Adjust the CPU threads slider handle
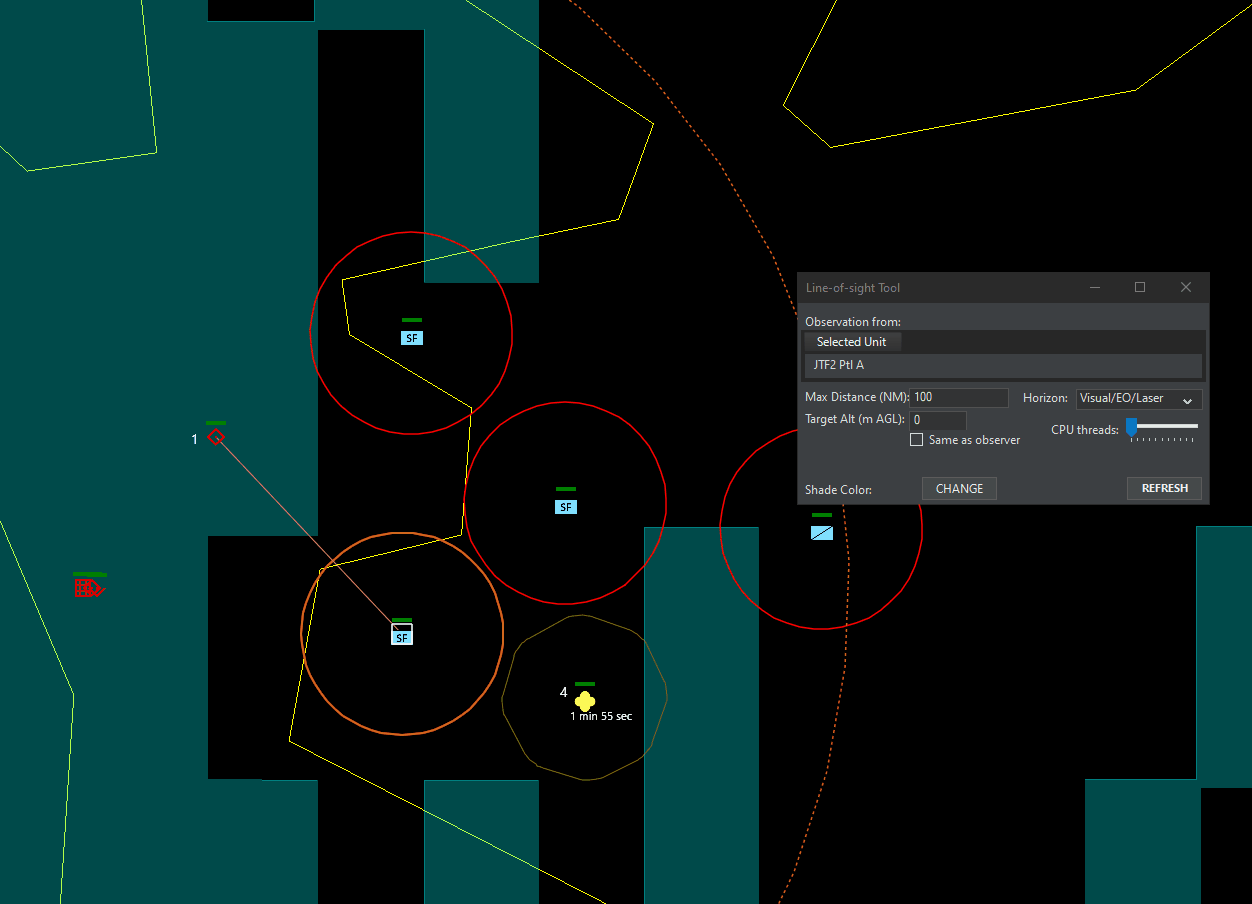Viewport: 1252px width, 904px height. pos(1132,426)
